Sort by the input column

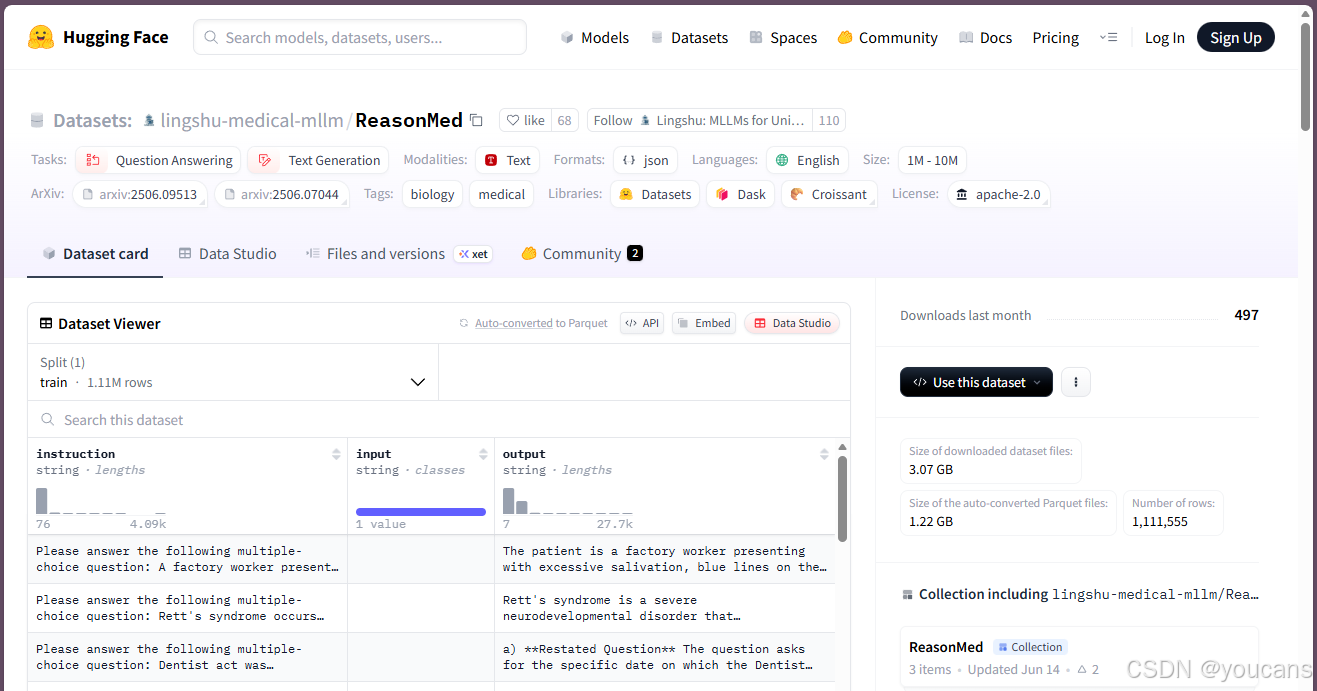(483, 454)
